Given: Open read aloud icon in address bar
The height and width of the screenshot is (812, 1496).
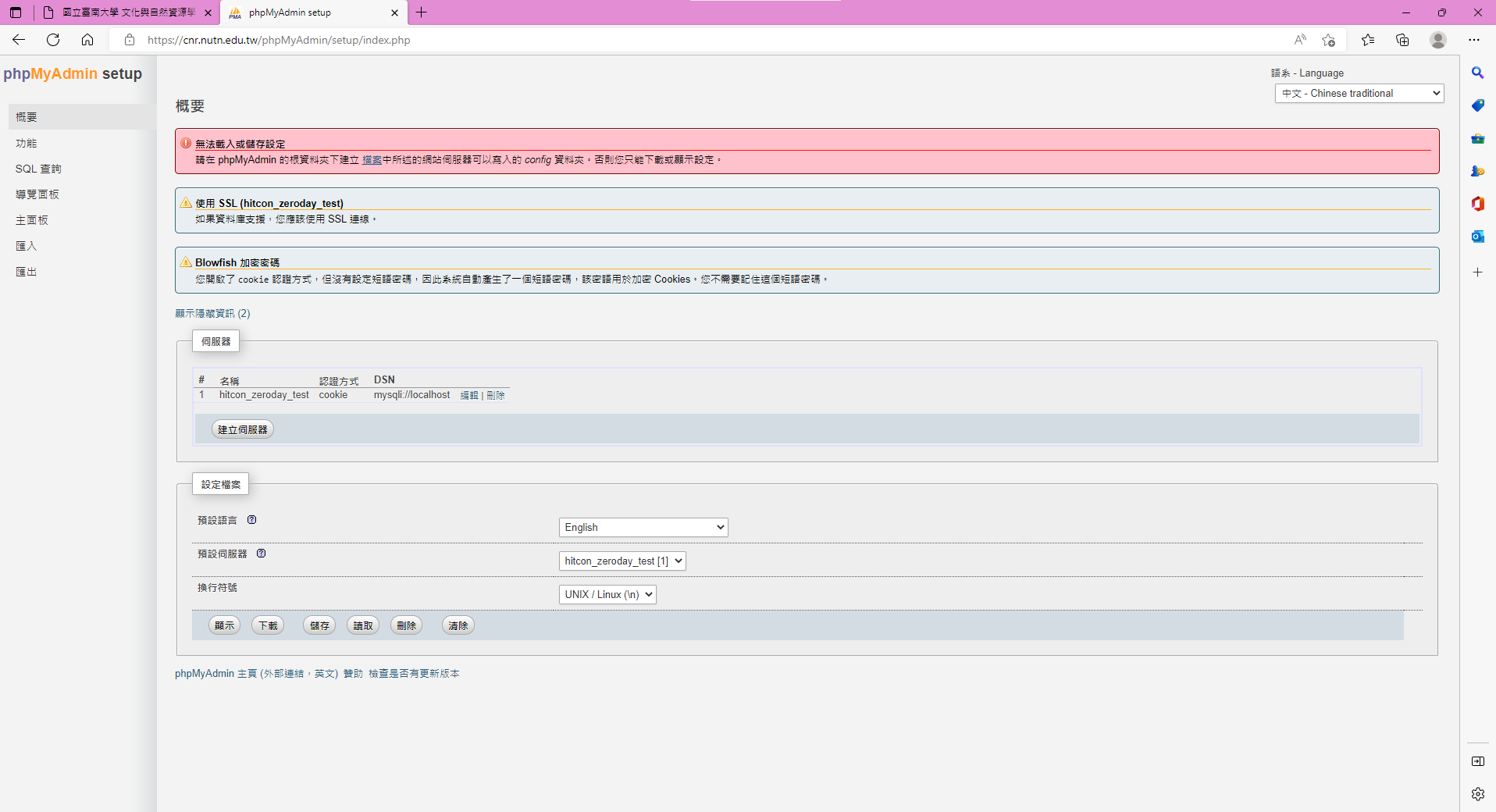Looking at the screenshot, I should click(1300, 40).
